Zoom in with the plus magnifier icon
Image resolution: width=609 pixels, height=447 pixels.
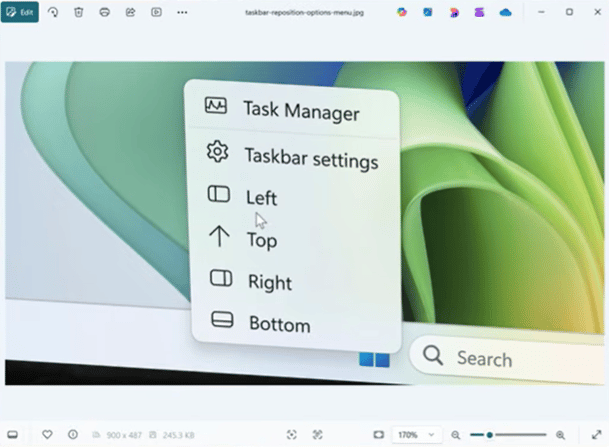(x=560, y=435)
